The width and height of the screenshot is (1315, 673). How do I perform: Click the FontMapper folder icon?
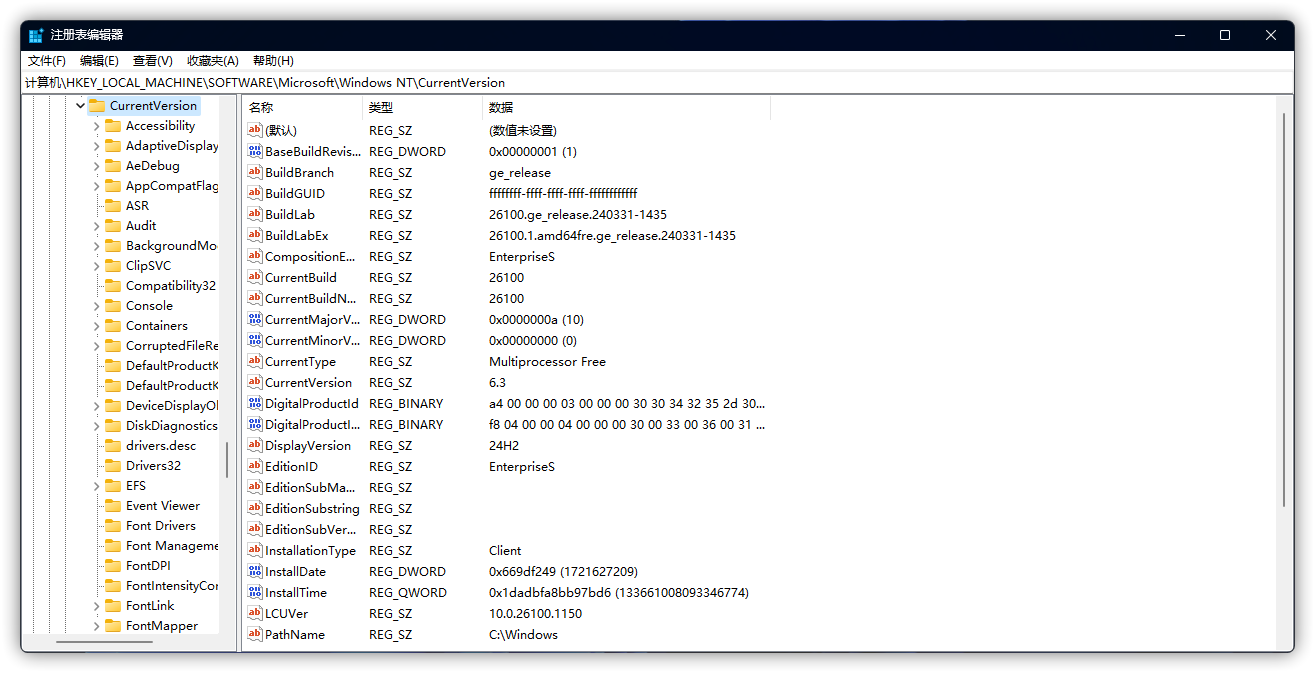point(113,625)
